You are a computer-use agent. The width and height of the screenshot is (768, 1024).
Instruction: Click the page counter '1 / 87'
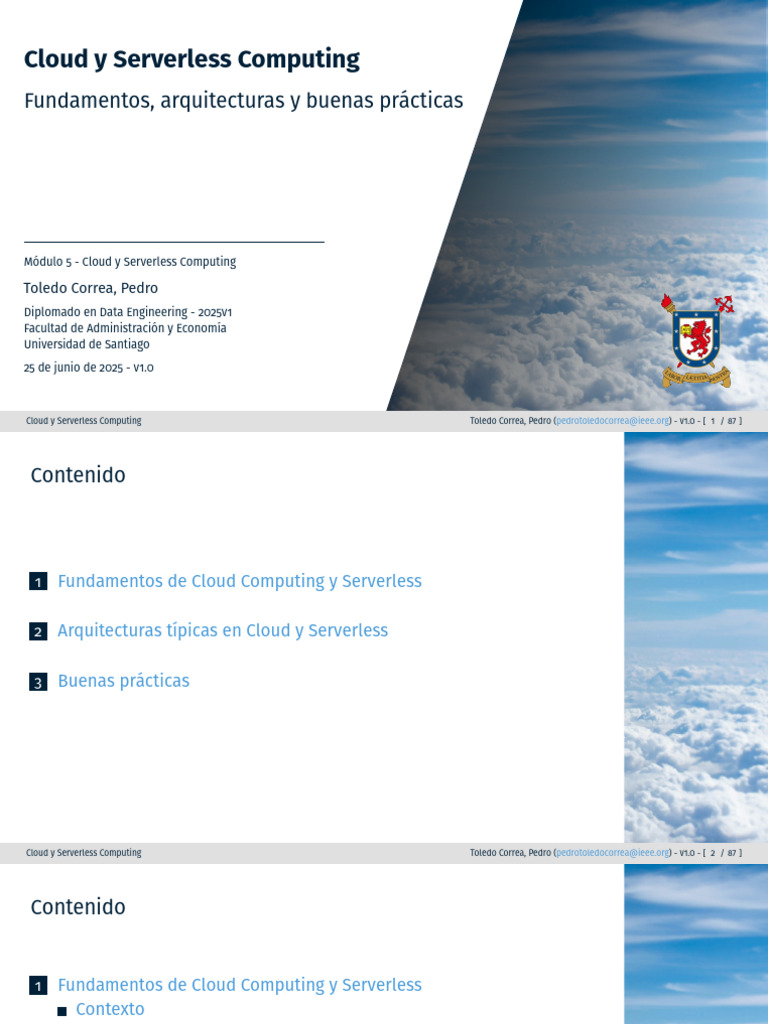tap(722, 421)
